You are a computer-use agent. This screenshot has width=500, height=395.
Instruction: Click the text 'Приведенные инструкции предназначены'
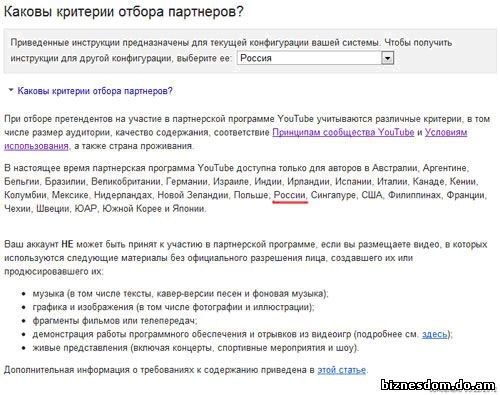(100, 43)
